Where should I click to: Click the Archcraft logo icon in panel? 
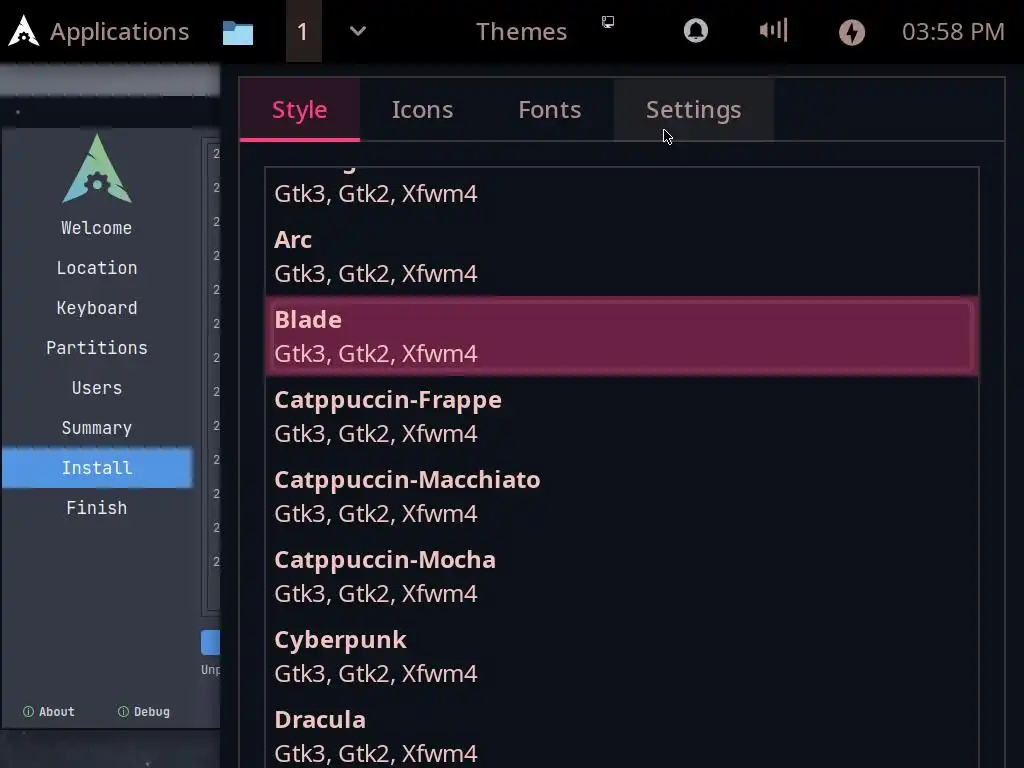click(24, 31)
